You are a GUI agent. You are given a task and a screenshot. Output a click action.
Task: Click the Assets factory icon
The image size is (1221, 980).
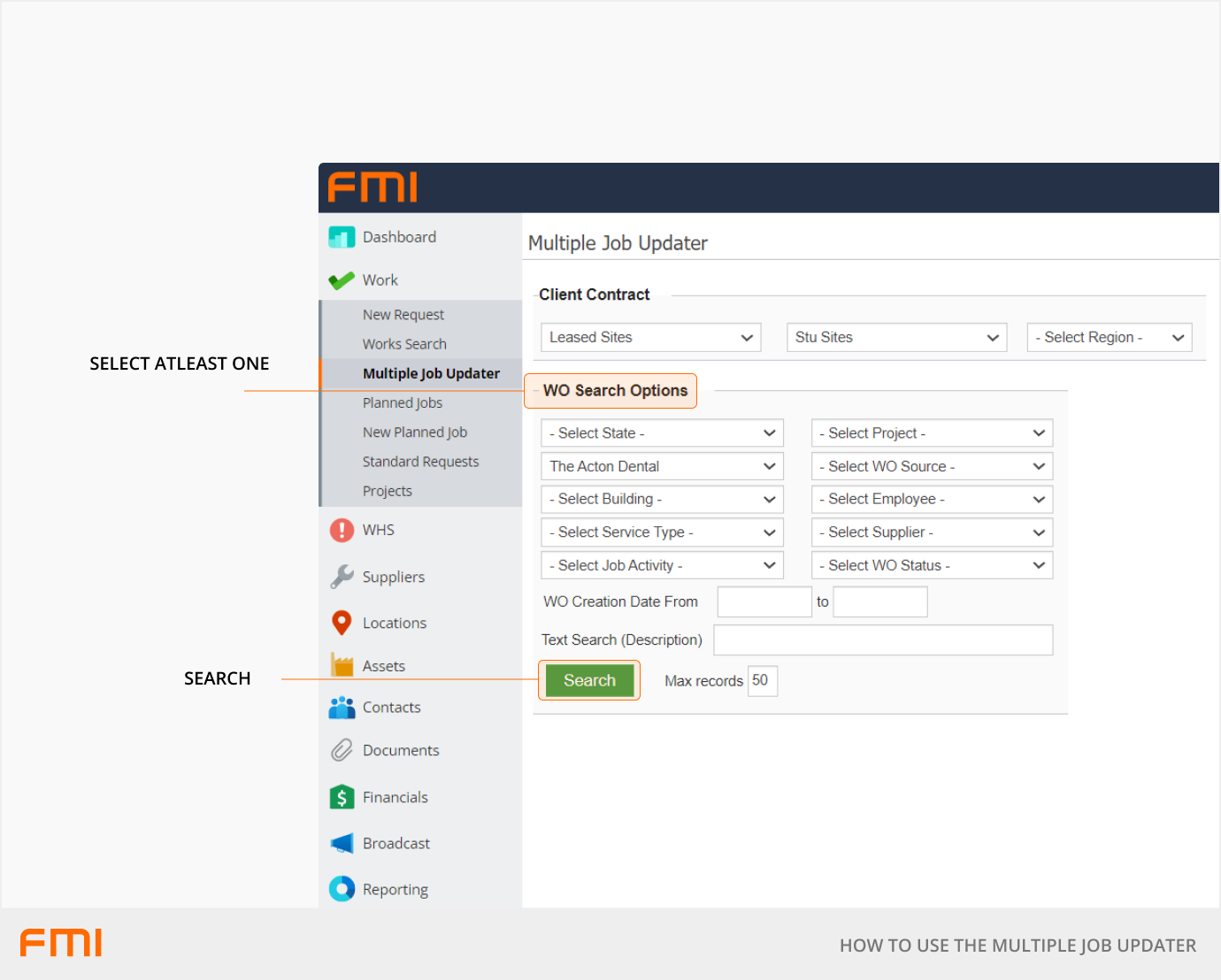(342, 665)
